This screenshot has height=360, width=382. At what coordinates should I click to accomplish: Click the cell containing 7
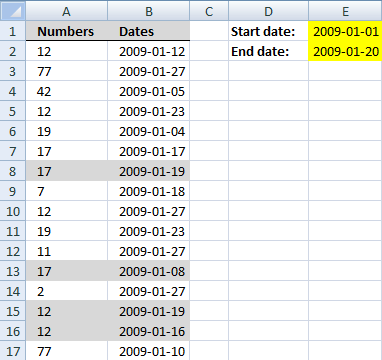click(x=67, y=191)
